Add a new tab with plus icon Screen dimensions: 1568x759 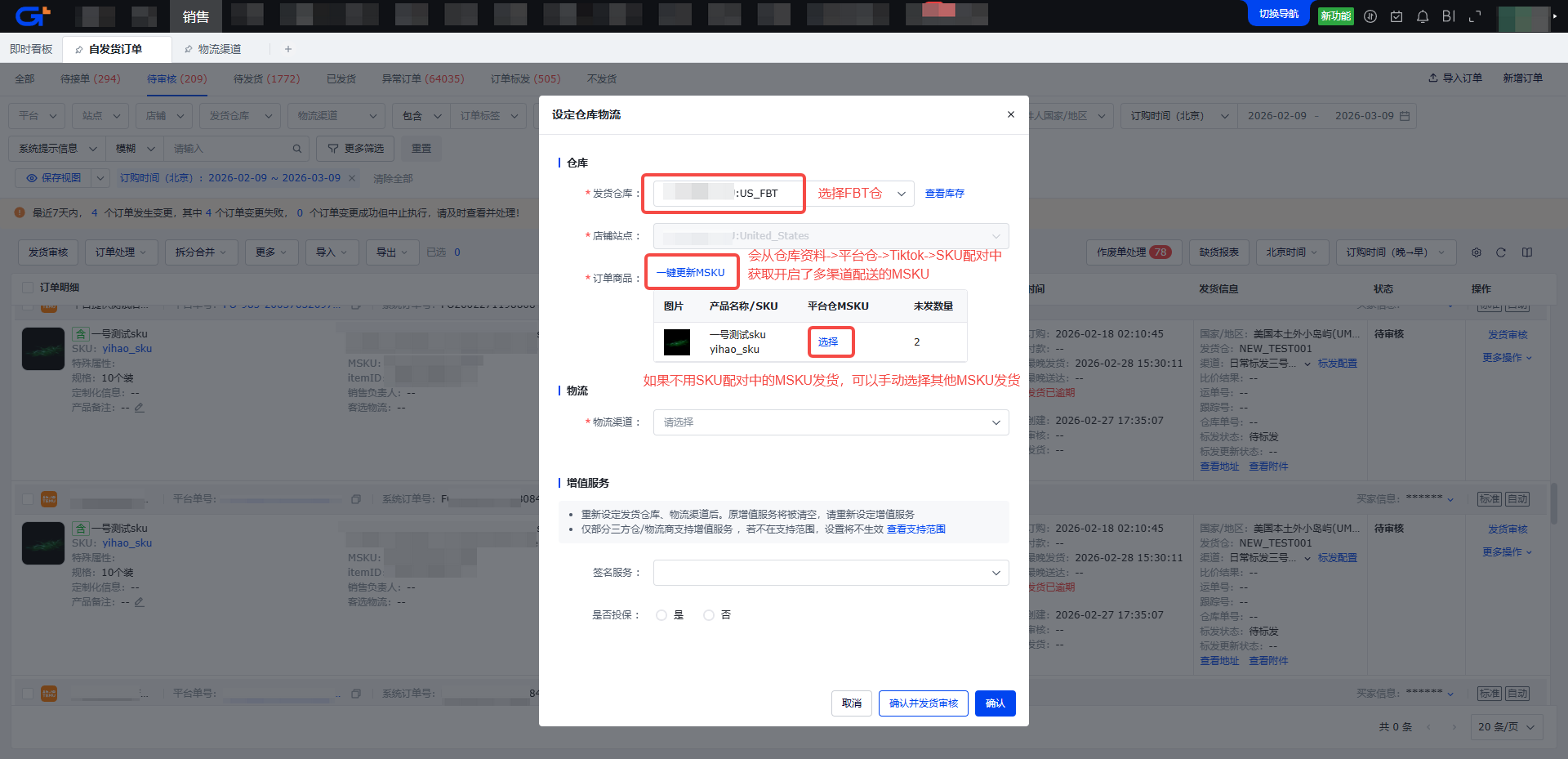pyautogui.click(x=288, y=49)
